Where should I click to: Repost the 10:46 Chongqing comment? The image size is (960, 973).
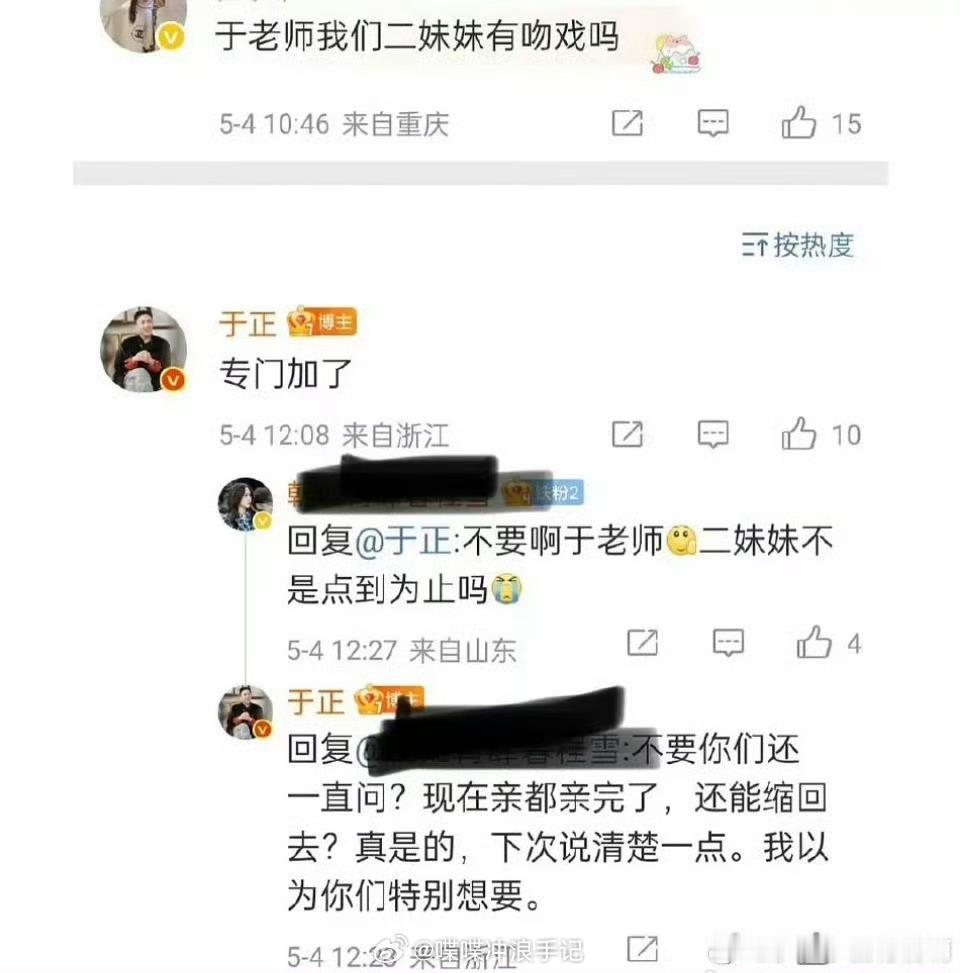627,123
